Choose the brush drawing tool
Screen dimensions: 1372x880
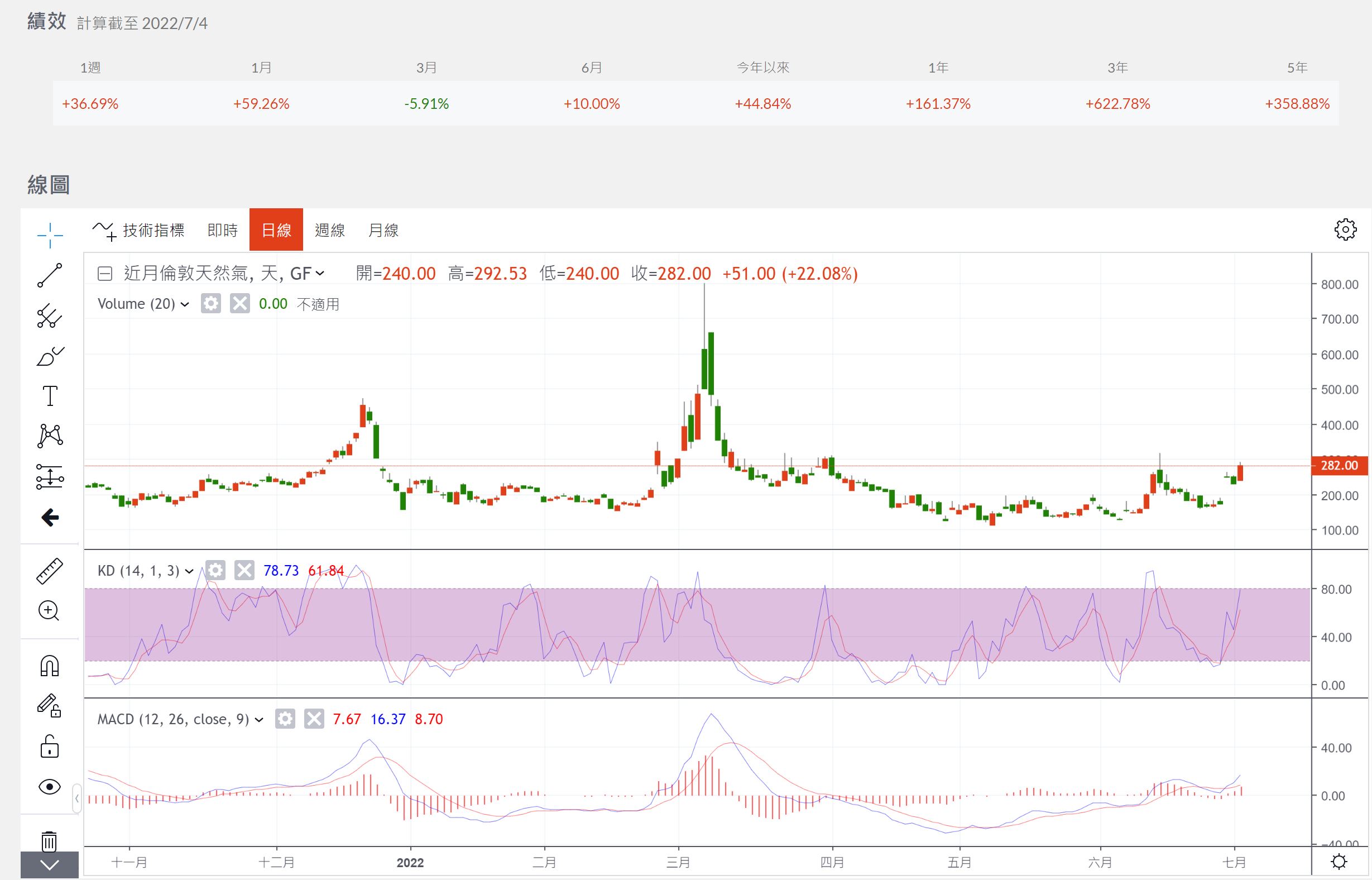click(x=50, y=356)
